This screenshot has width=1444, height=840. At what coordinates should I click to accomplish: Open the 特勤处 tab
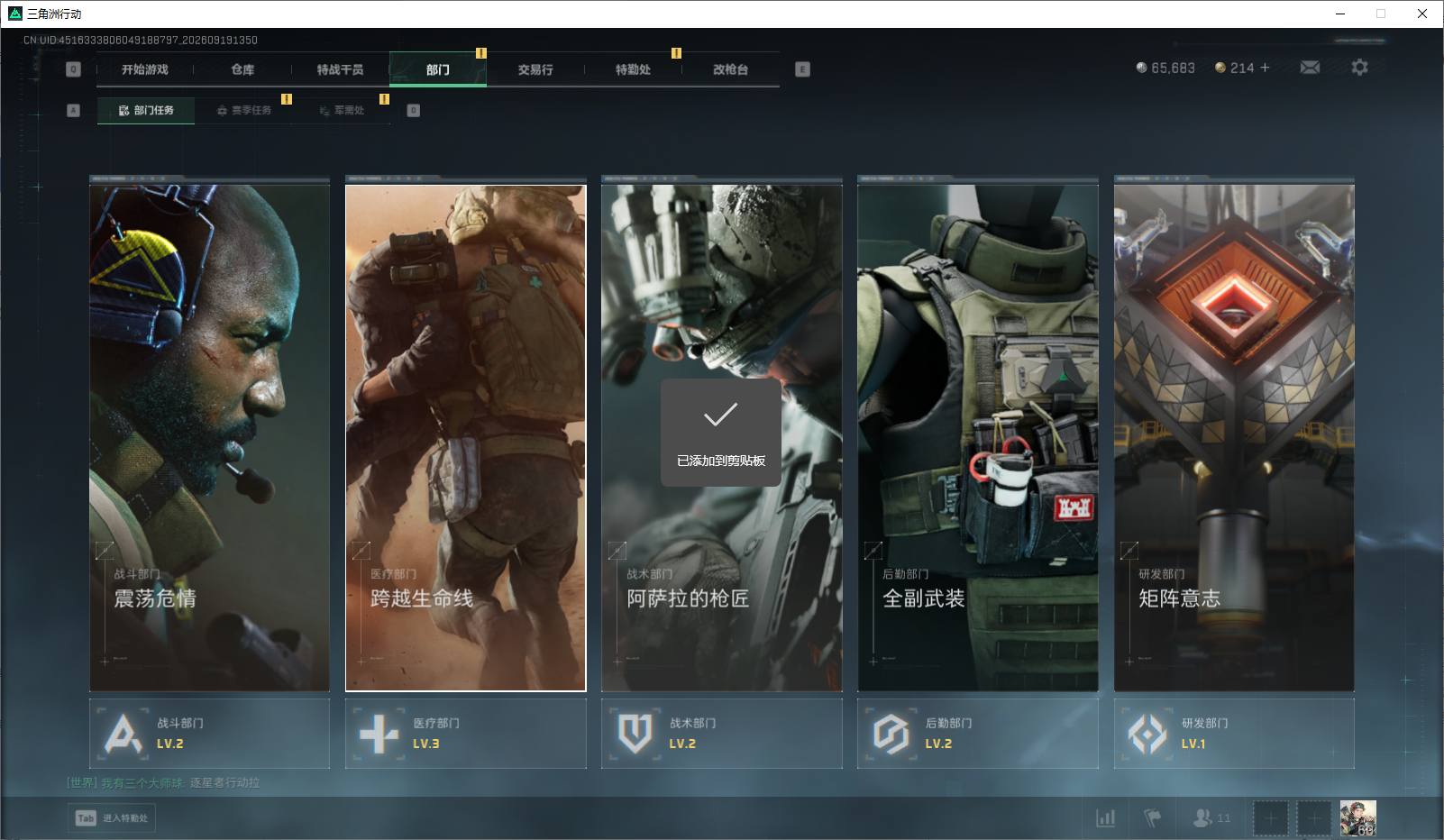633,69
